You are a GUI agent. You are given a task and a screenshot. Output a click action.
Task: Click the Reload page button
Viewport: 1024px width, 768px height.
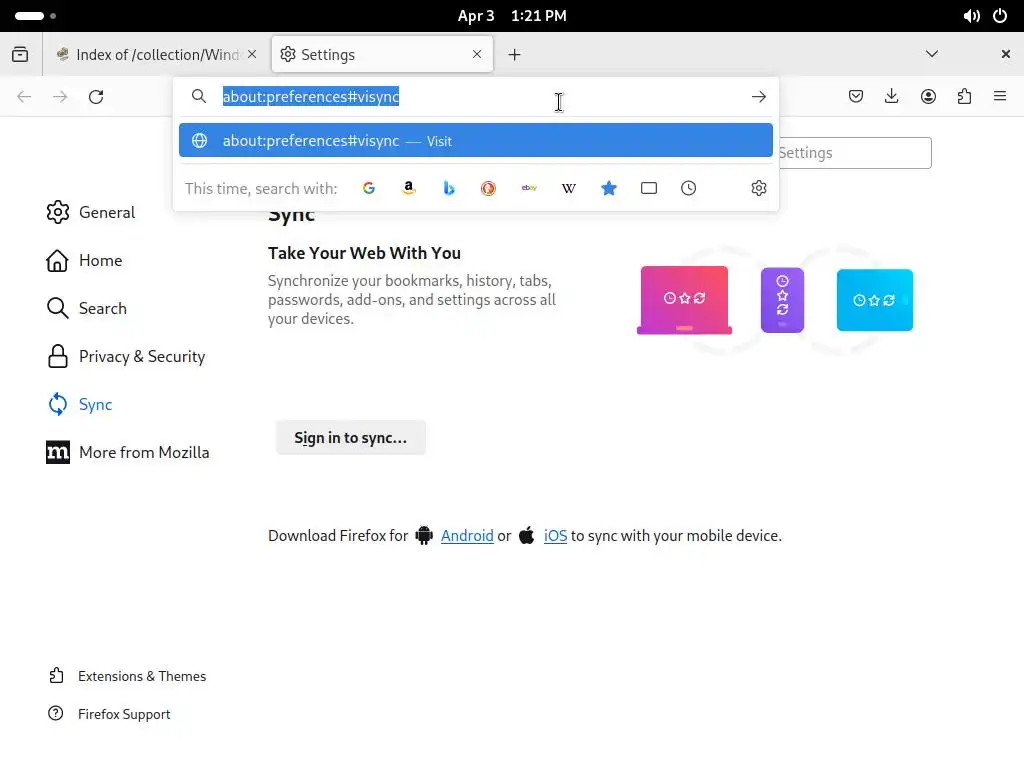(96, 97)
